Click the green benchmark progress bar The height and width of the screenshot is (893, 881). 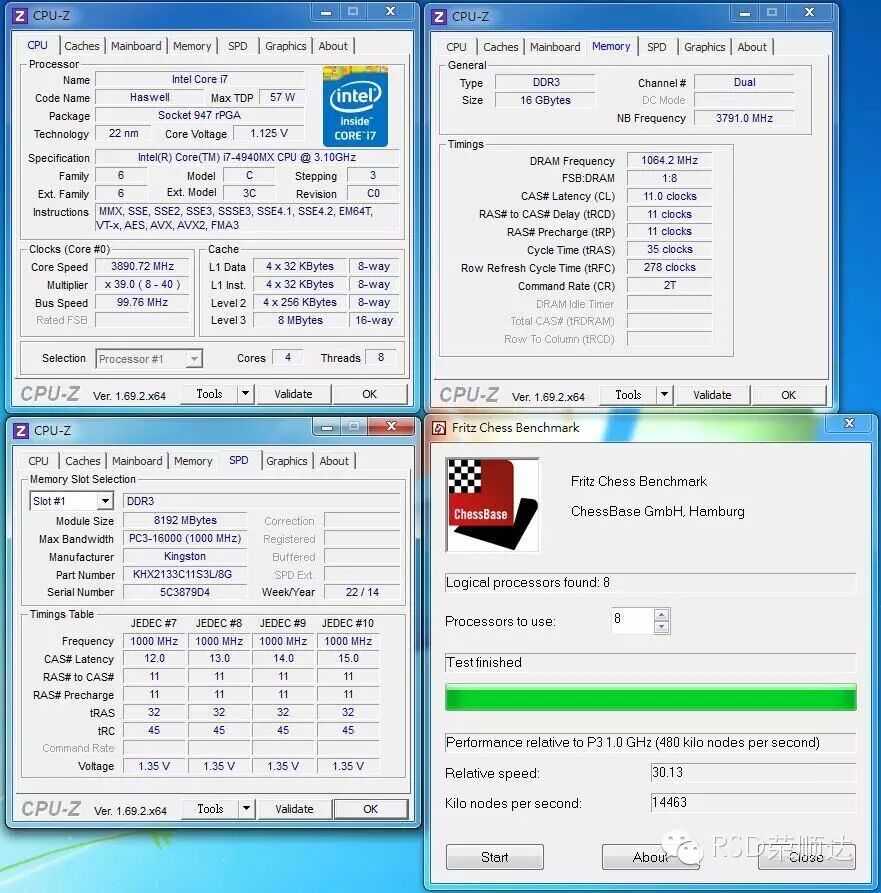650,698
